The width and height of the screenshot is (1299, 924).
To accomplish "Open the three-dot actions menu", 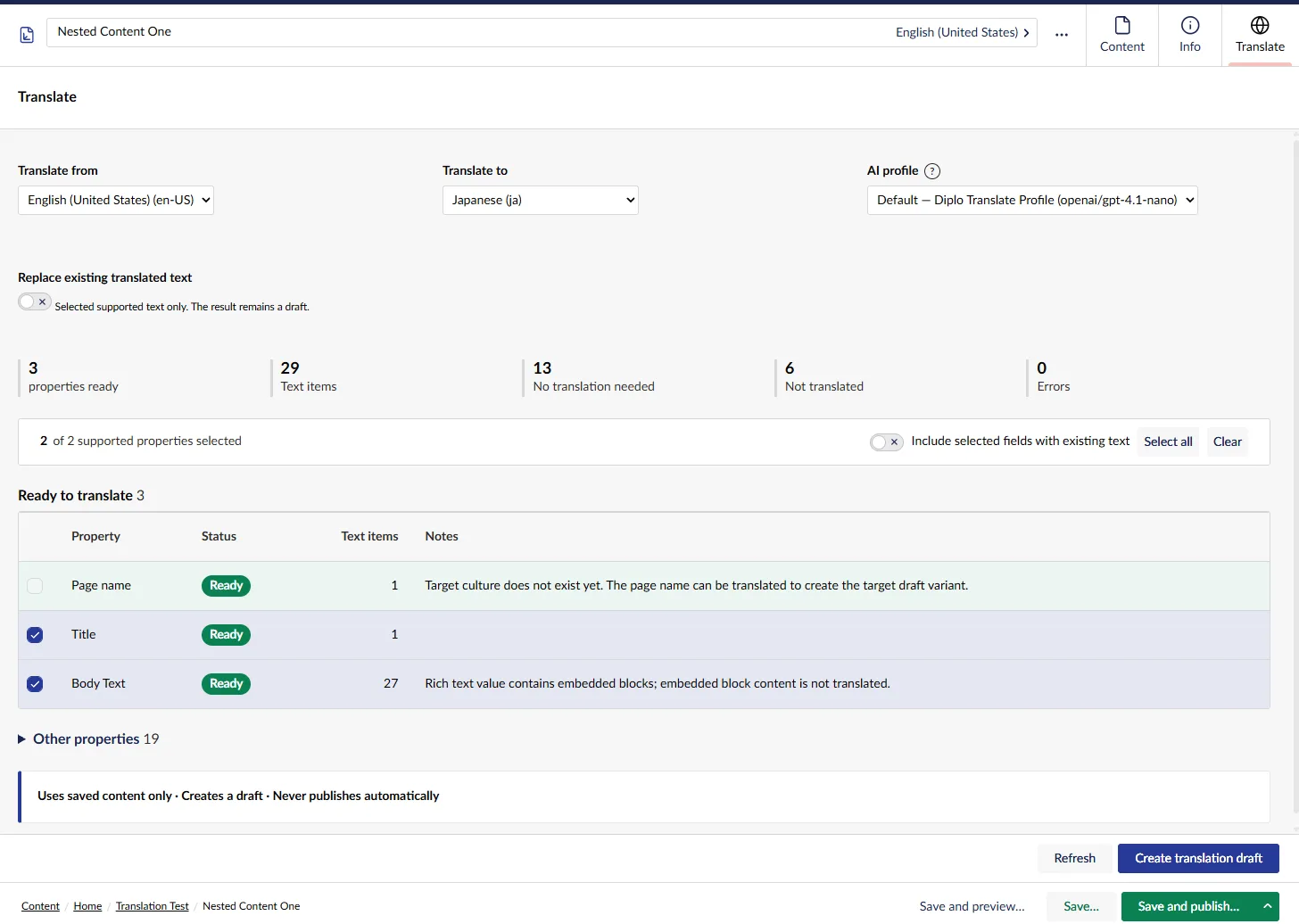I will click(1062, 34).
